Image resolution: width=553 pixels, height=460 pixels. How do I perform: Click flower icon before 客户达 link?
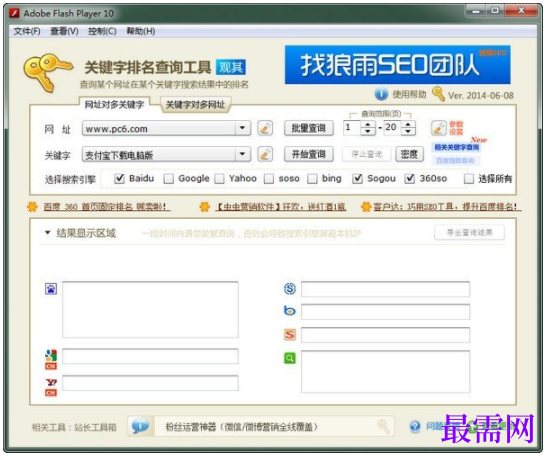366,207
